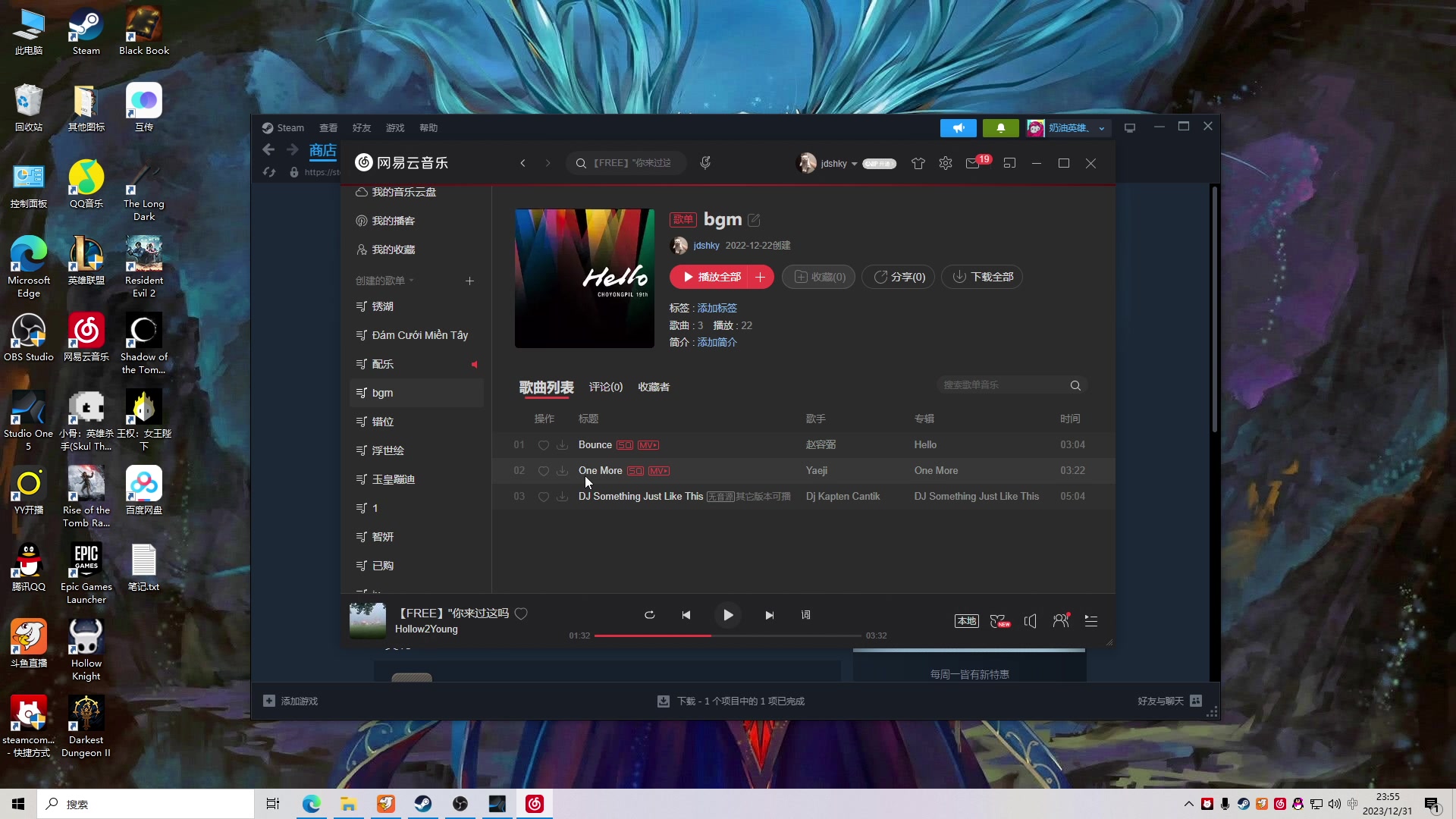Viewport: 1456px width, 819px height.
Task: Click 下载全部 button
Action: pyautogui.click(x=982, y=277)
